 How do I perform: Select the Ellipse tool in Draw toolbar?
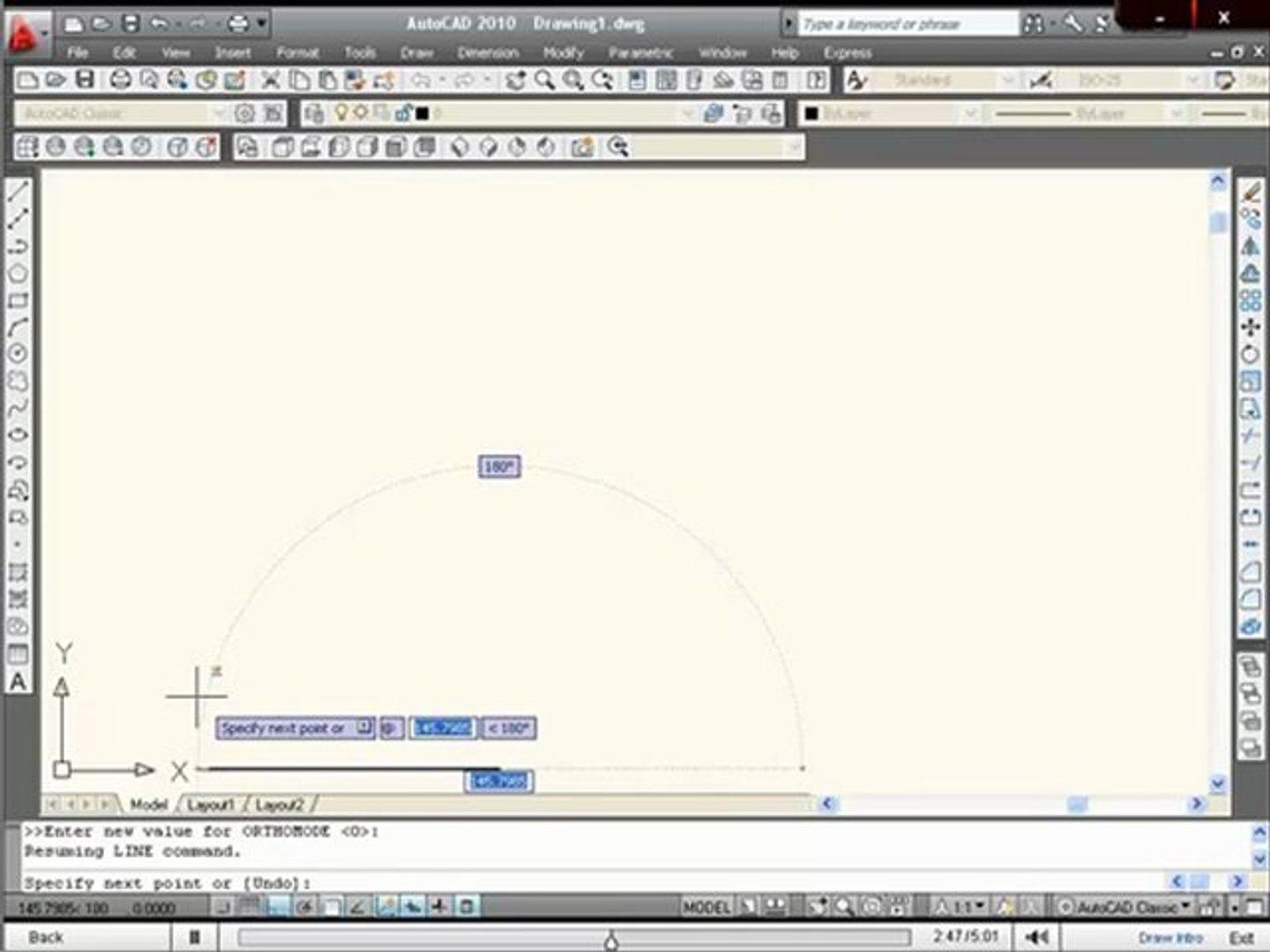18,435
